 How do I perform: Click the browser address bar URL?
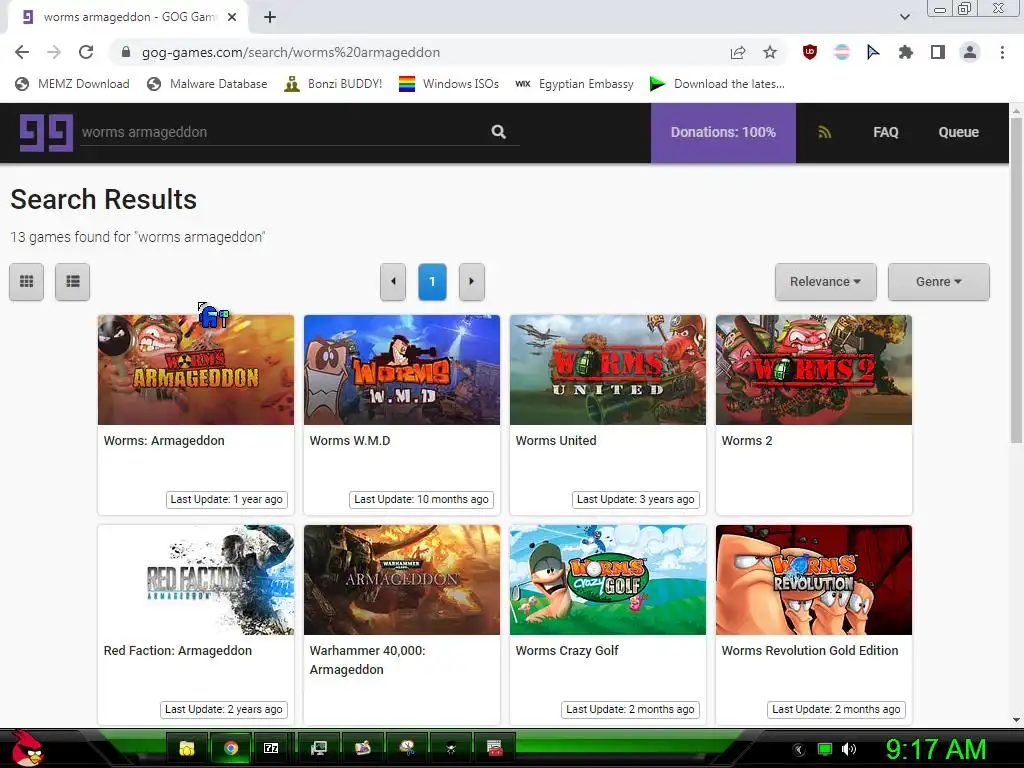point(291,52)
